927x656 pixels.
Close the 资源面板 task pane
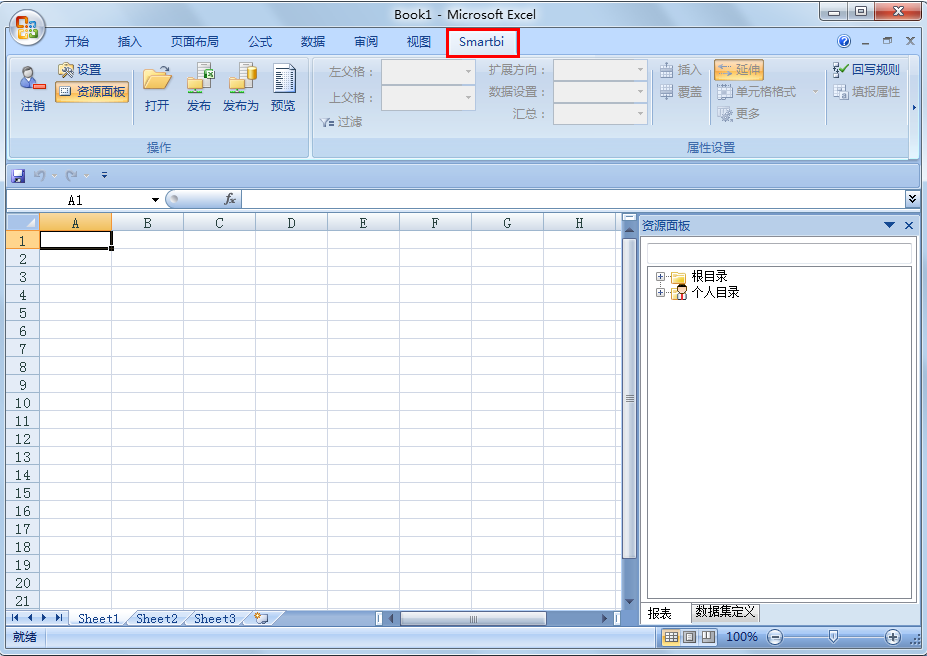click(909, 225)
